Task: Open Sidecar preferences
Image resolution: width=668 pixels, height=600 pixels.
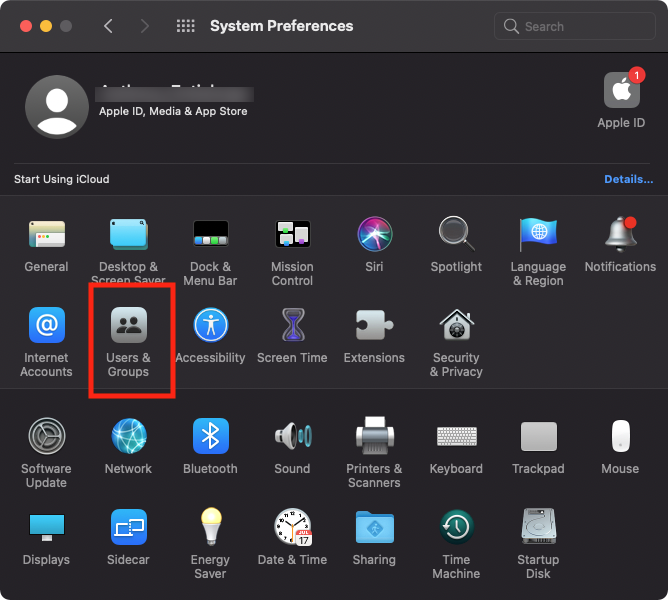Action: click(x=129, y=527)
